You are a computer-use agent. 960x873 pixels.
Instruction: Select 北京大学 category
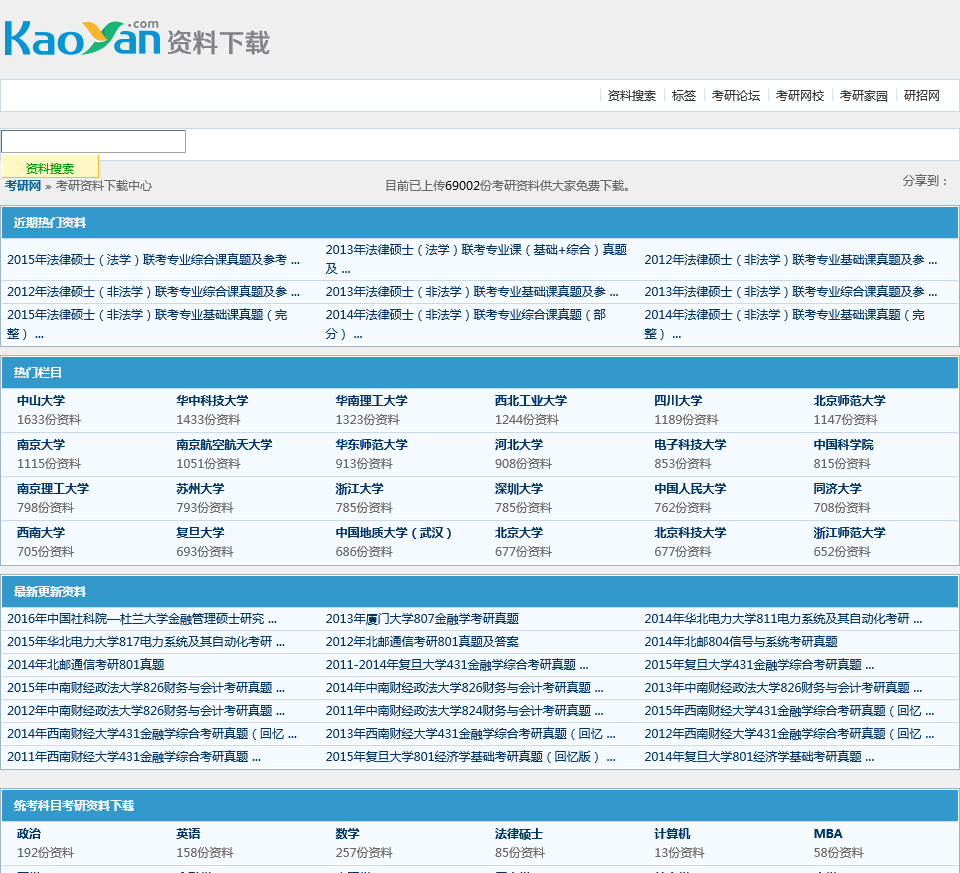pos(519,533)
